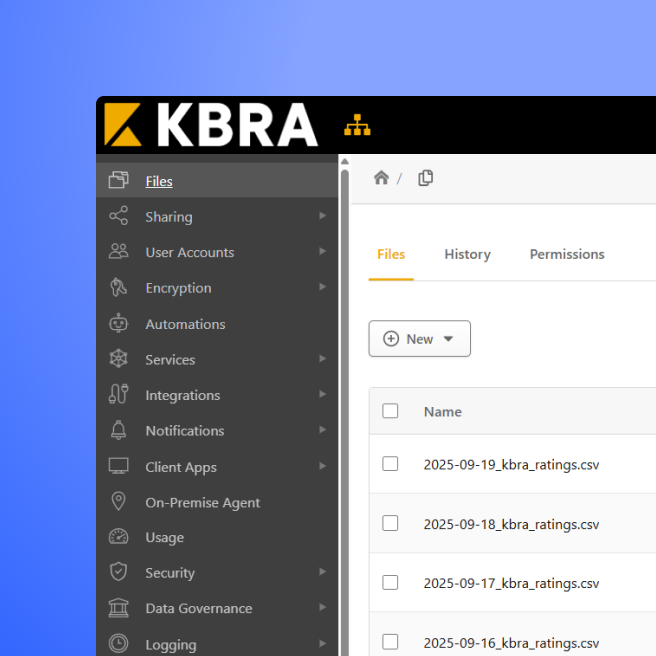
Task: Open file 2025-09-19_kbra_ratings.csv
Action: (511, 465)
